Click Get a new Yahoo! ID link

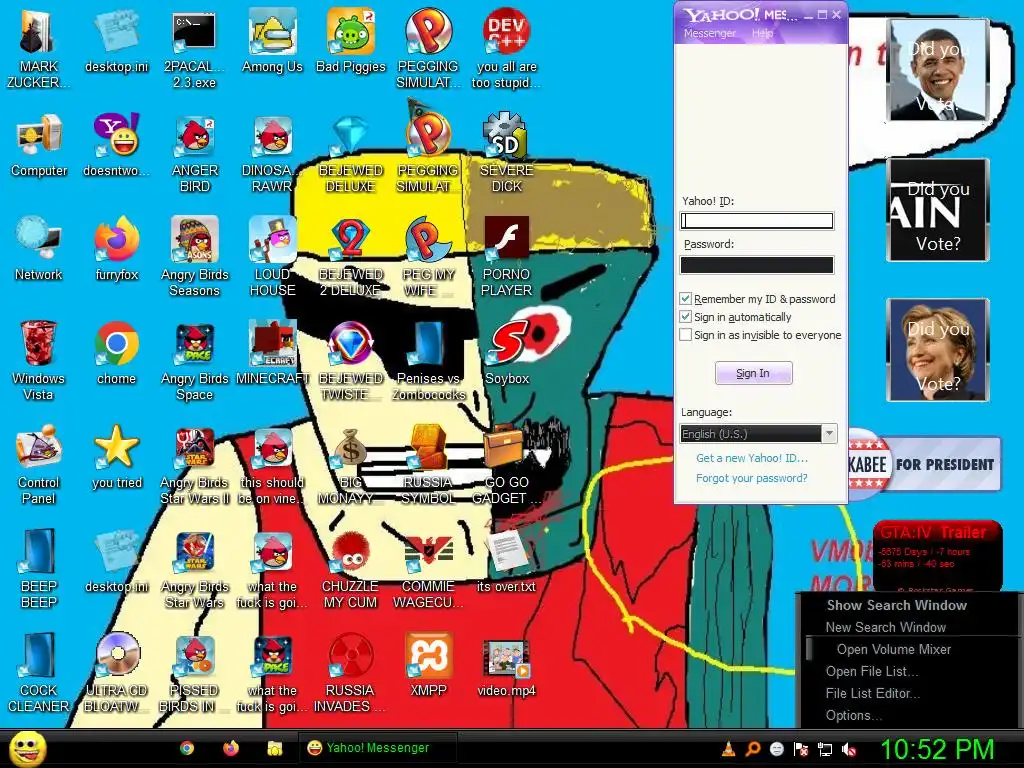coord(752,458)
